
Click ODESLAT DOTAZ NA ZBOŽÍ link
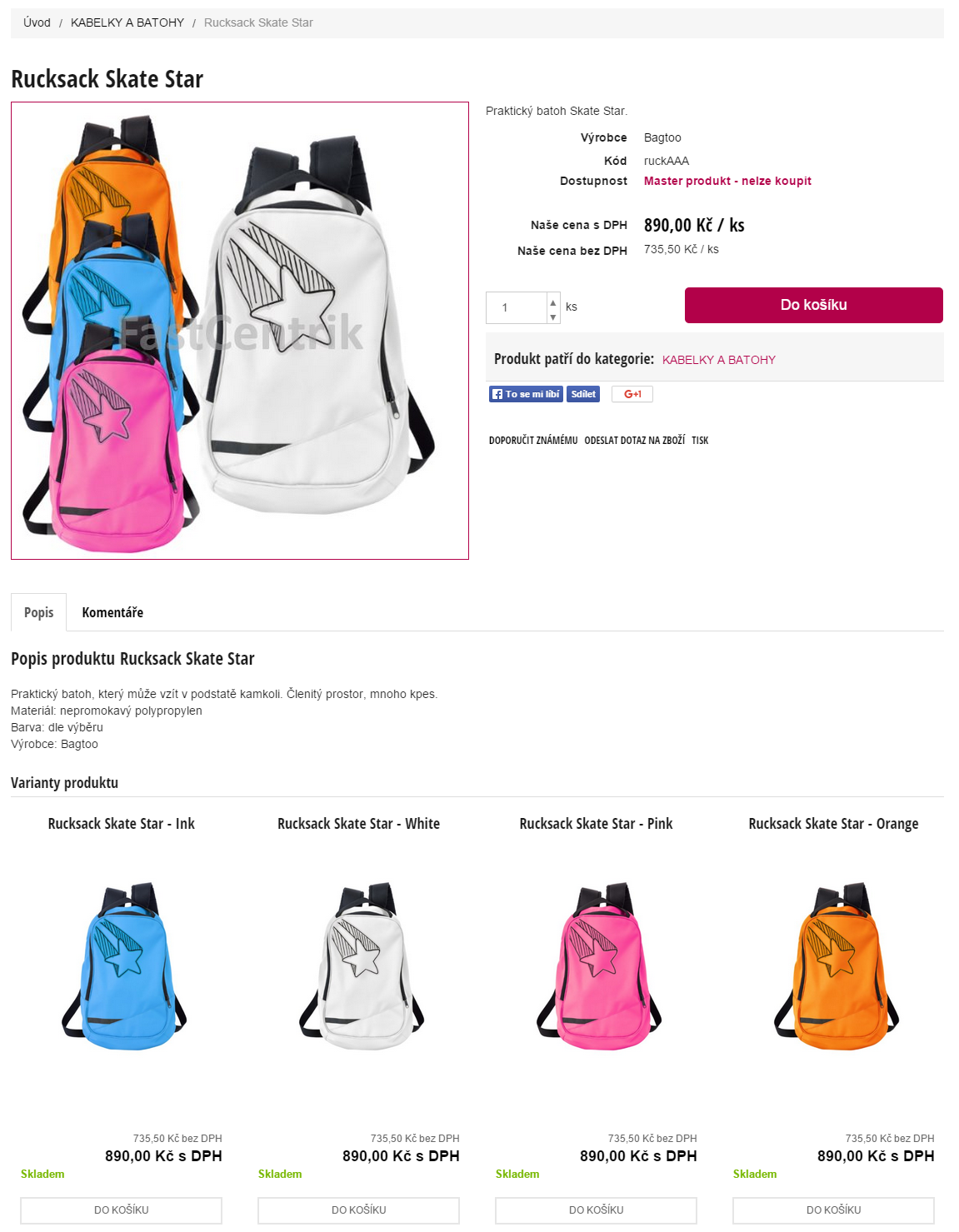tap(635, 440)
